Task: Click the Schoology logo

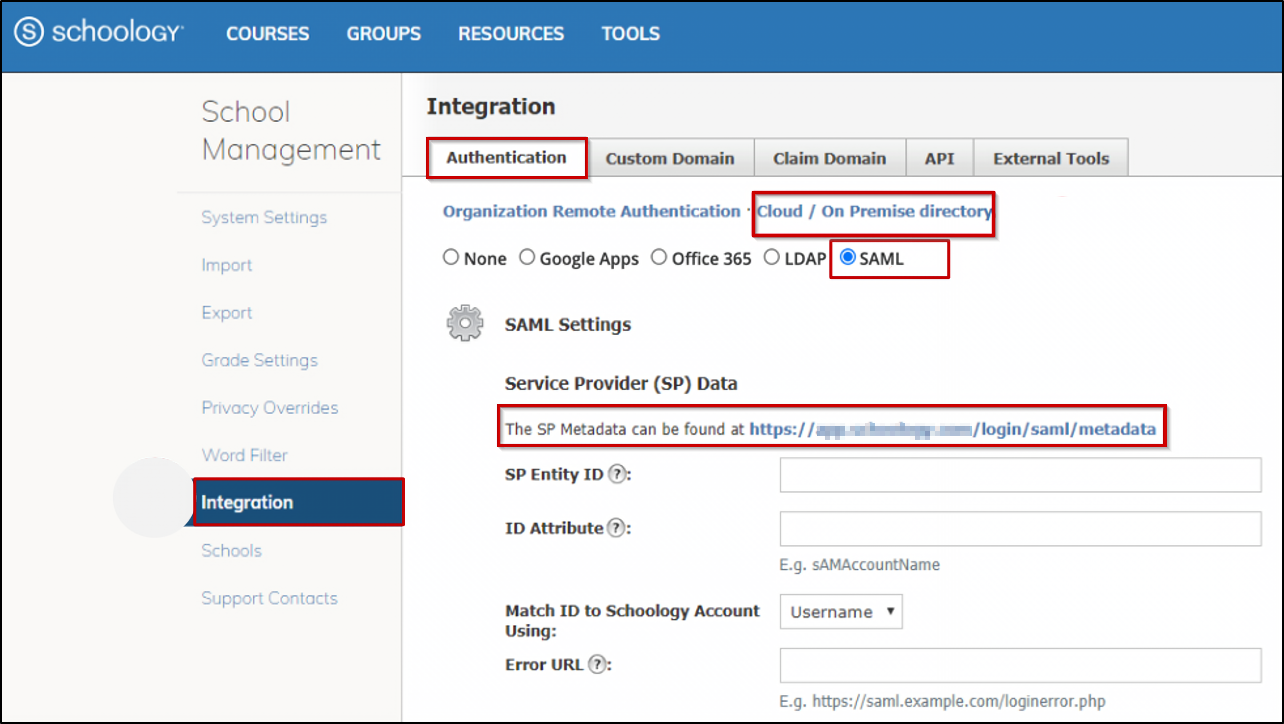Action: [97, 32]
